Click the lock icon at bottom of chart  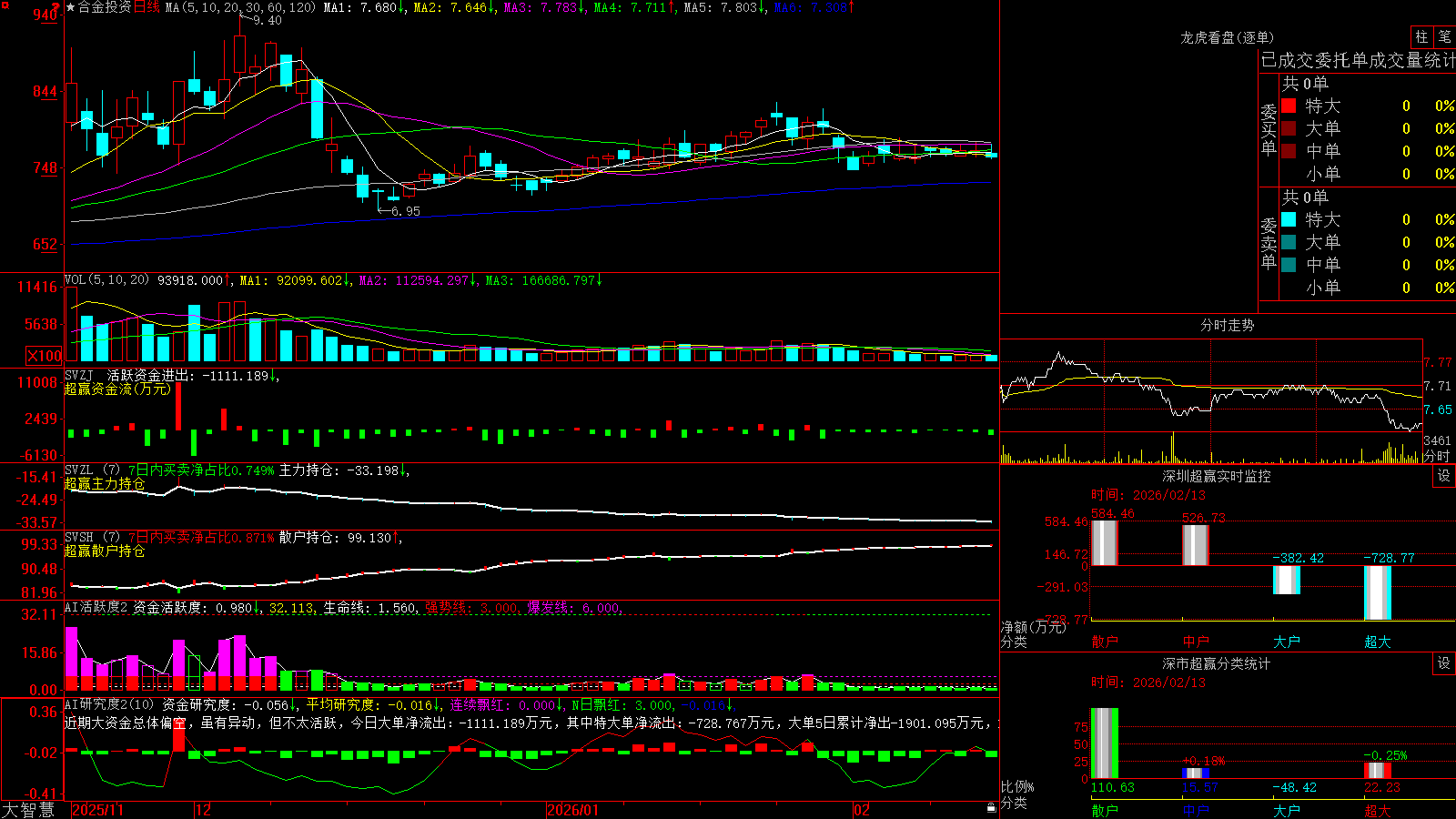tap(991, 808)
